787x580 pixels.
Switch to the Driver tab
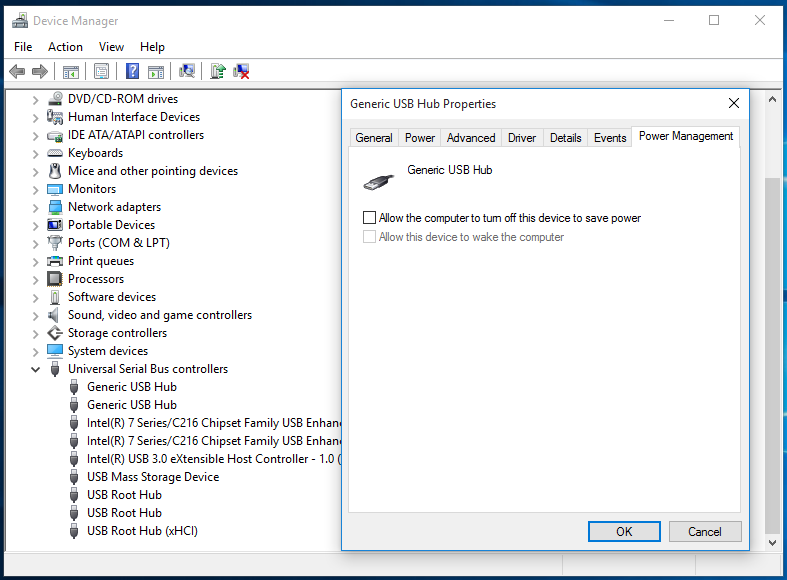click(522, 137)
